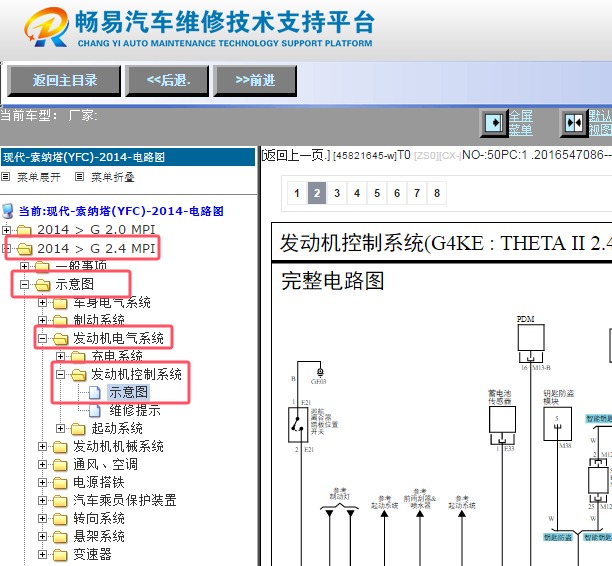
Task: Go to page 1
Action: (297, 193)
